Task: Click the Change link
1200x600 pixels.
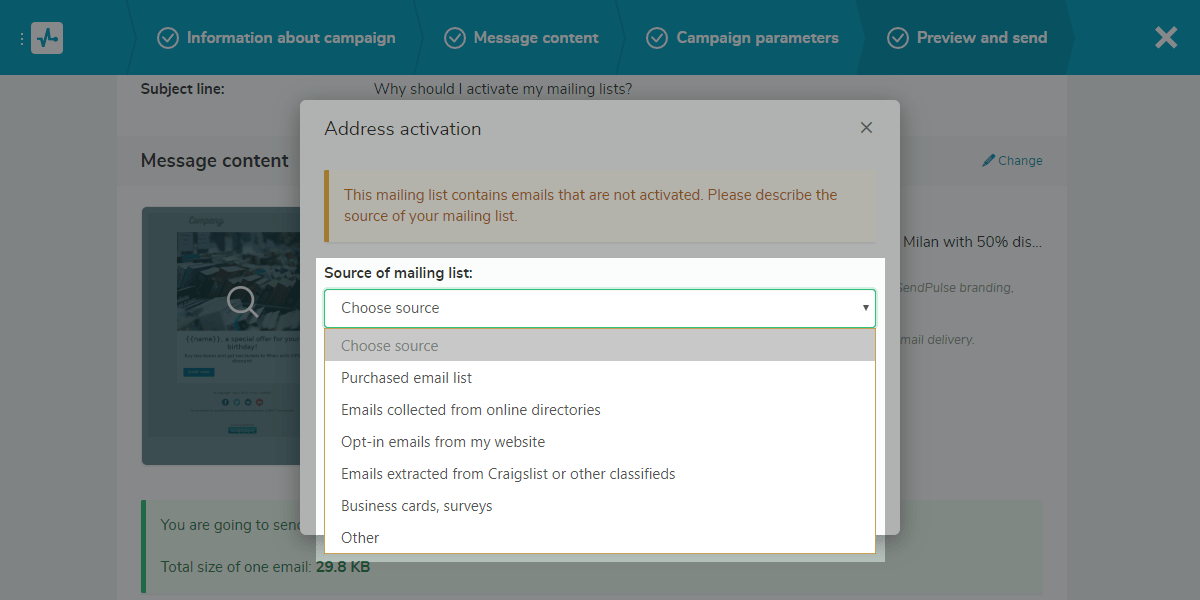Action: tap(1020, 160)
